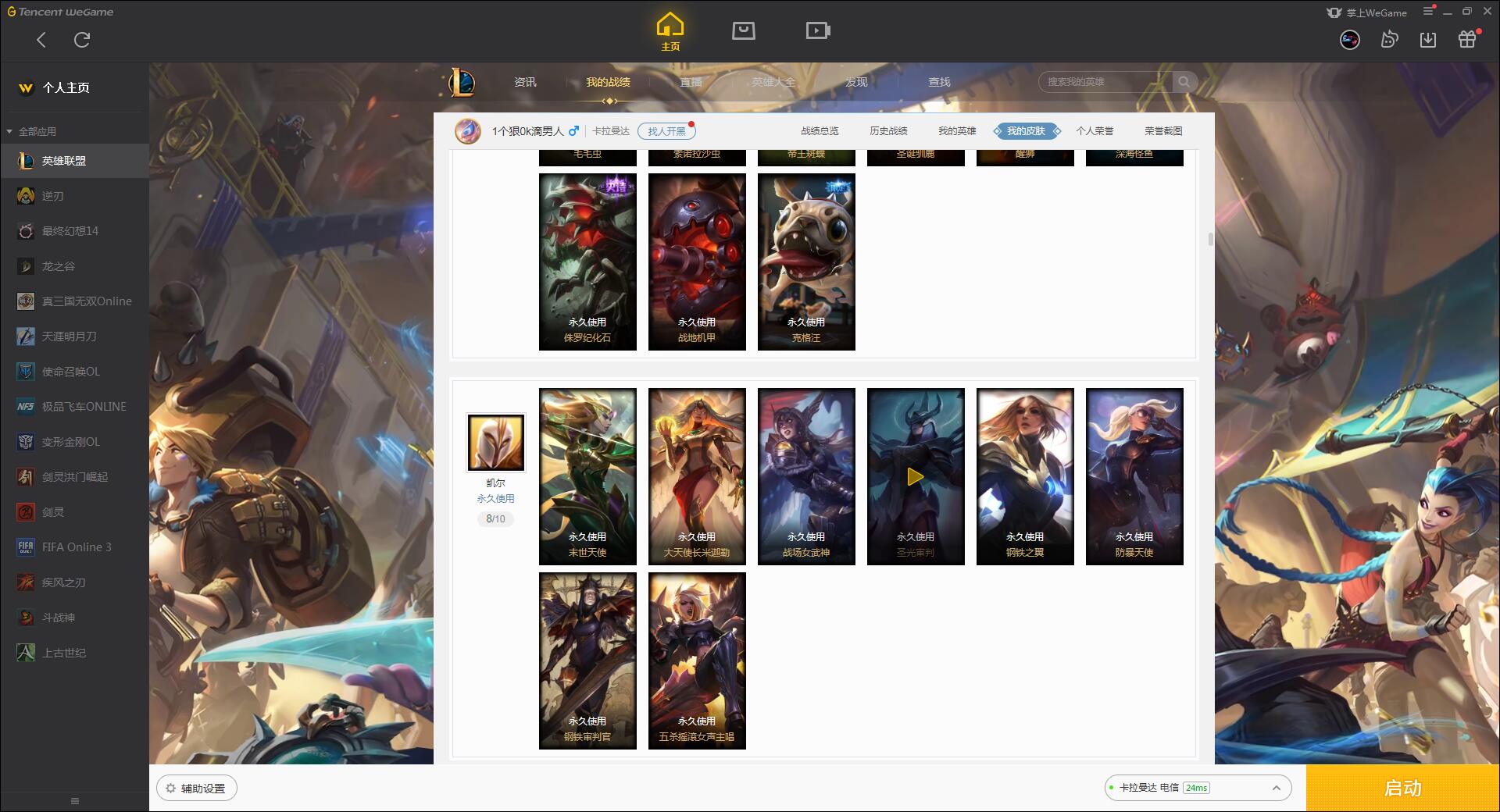Open the 战场女武神 skin card
Viewport: 1500px width, 812px height.
point(806,476)
